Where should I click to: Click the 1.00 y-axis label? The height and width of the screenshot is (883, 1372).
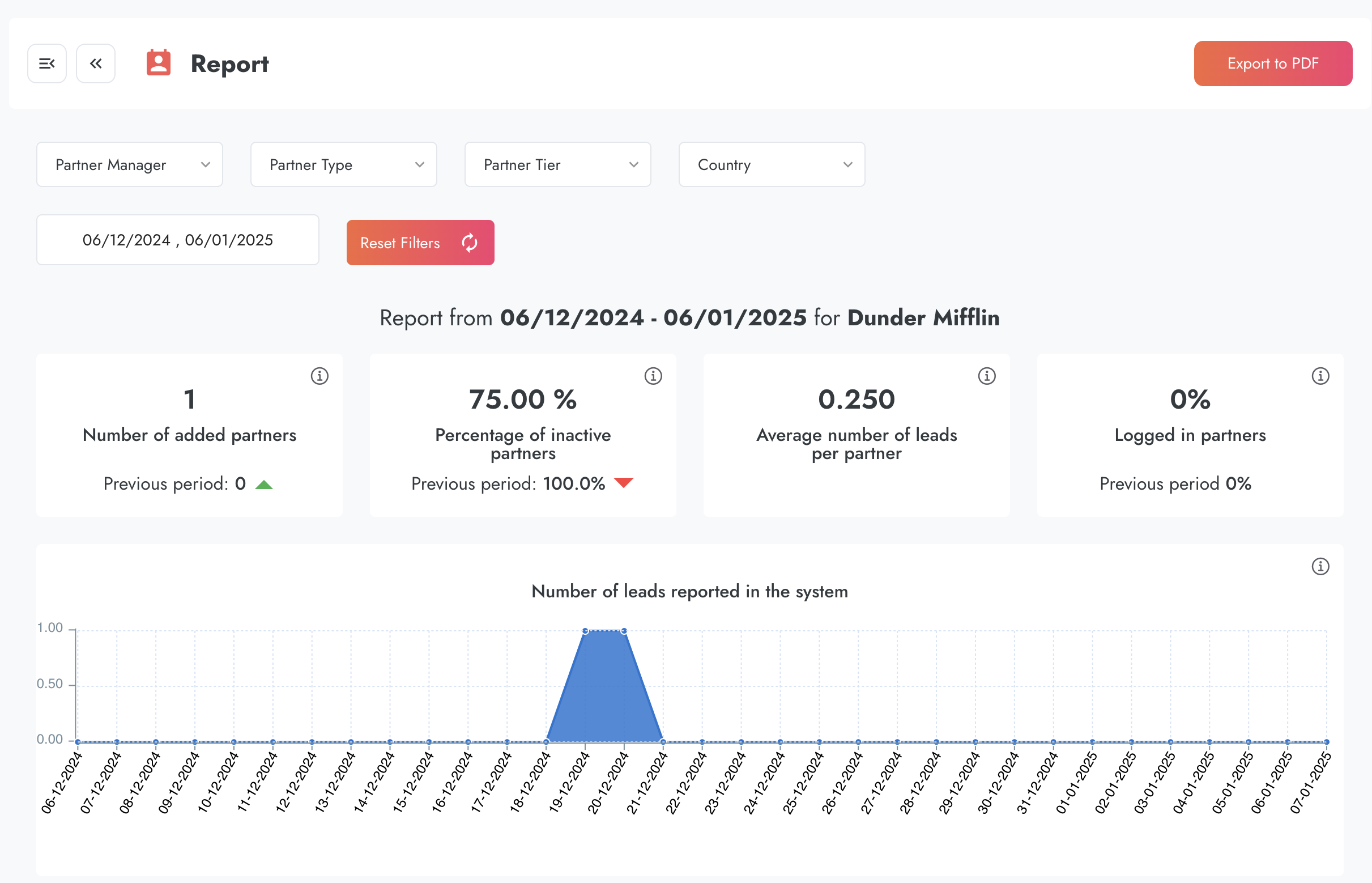[50, 628]
